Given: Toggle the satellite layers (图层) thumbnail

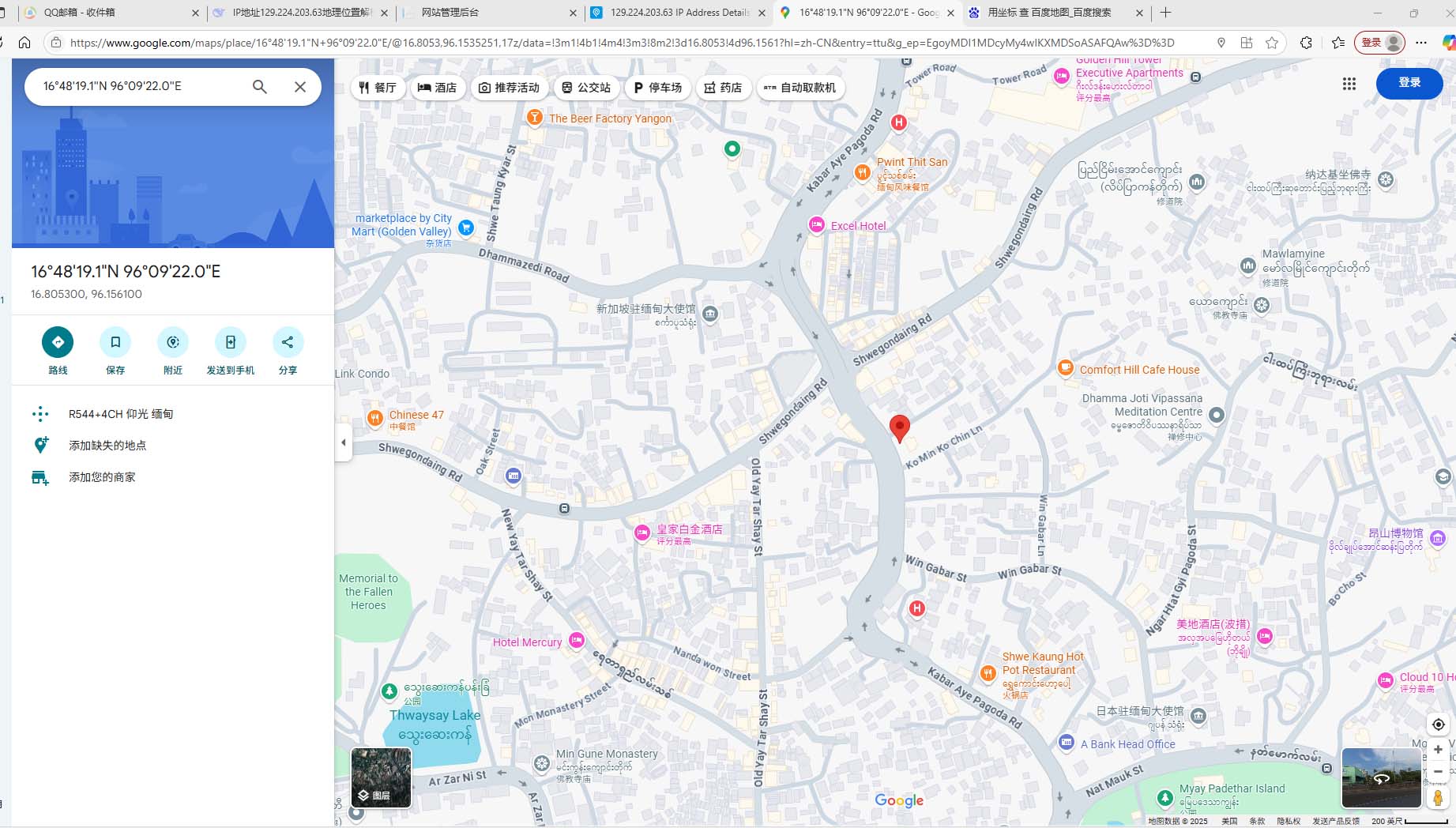Looking at the screenshot, I should (381, 778).
